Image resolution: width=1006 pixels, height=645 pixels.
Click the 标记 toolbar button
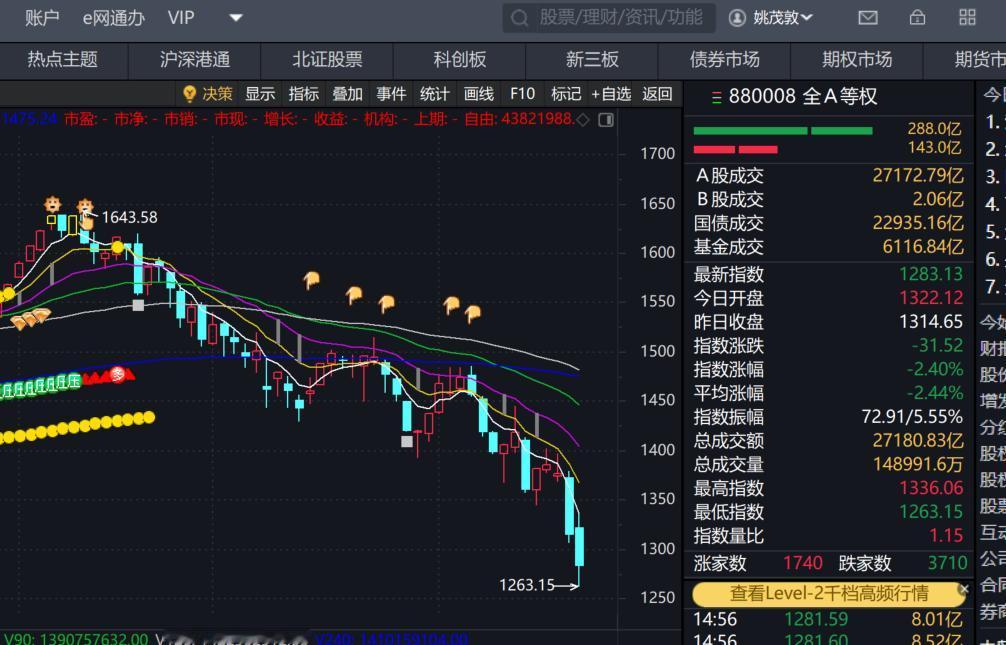[567, 94]
